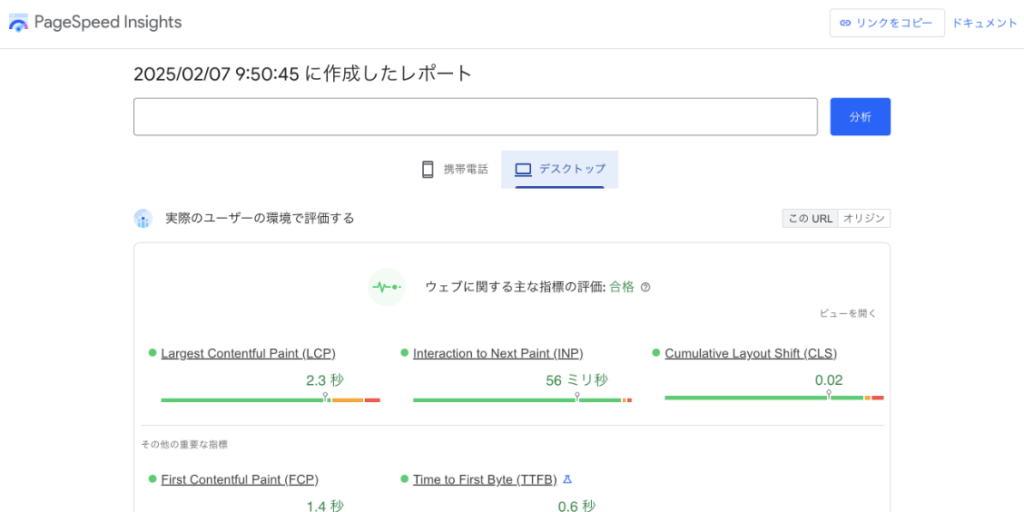Click the 合格 assessment result text

(x=622, y=287)
